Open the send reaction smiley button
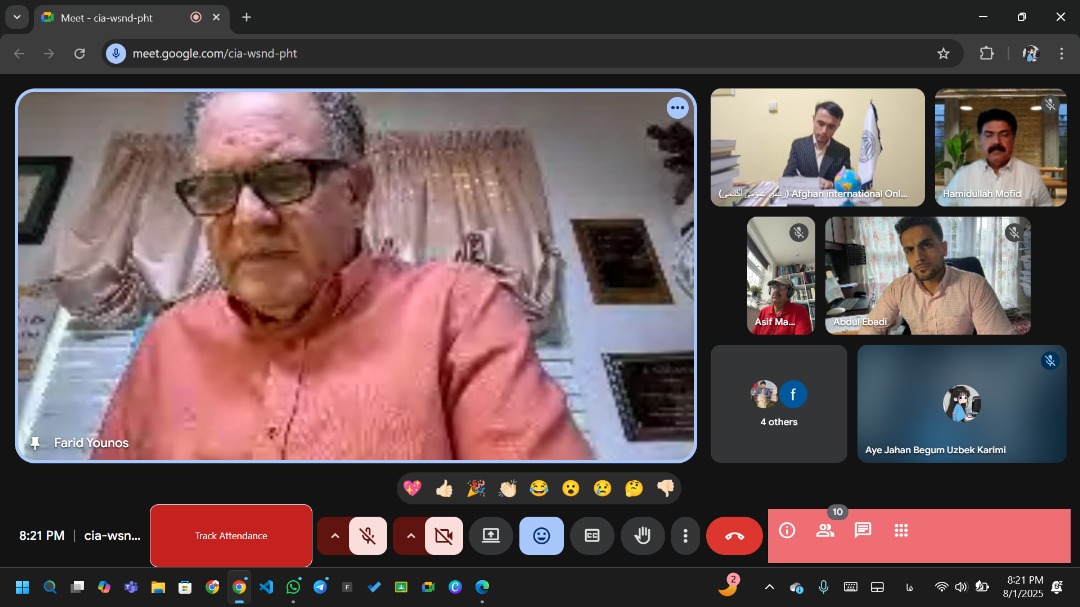This screenshot has width=1080, height=607. 541,536
